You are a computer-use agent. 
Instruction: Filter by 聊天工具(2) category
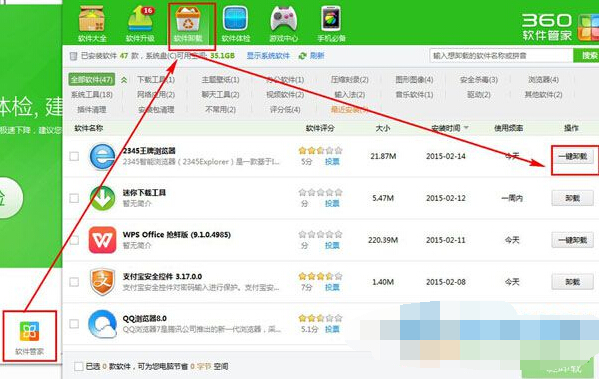pyautogui.click(x=220, y=94)
